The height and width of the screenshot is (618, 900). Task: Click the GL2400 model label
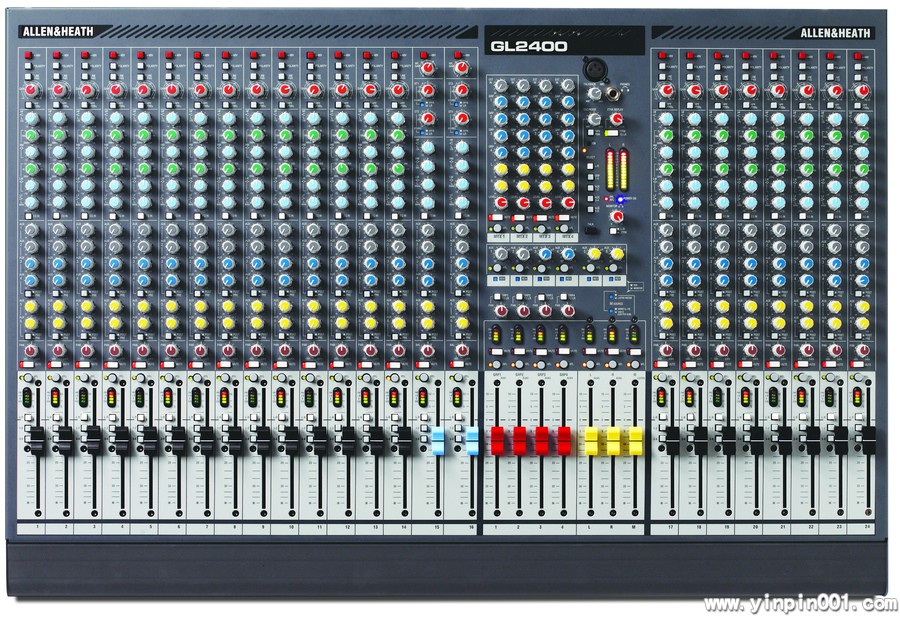[528, 45]
